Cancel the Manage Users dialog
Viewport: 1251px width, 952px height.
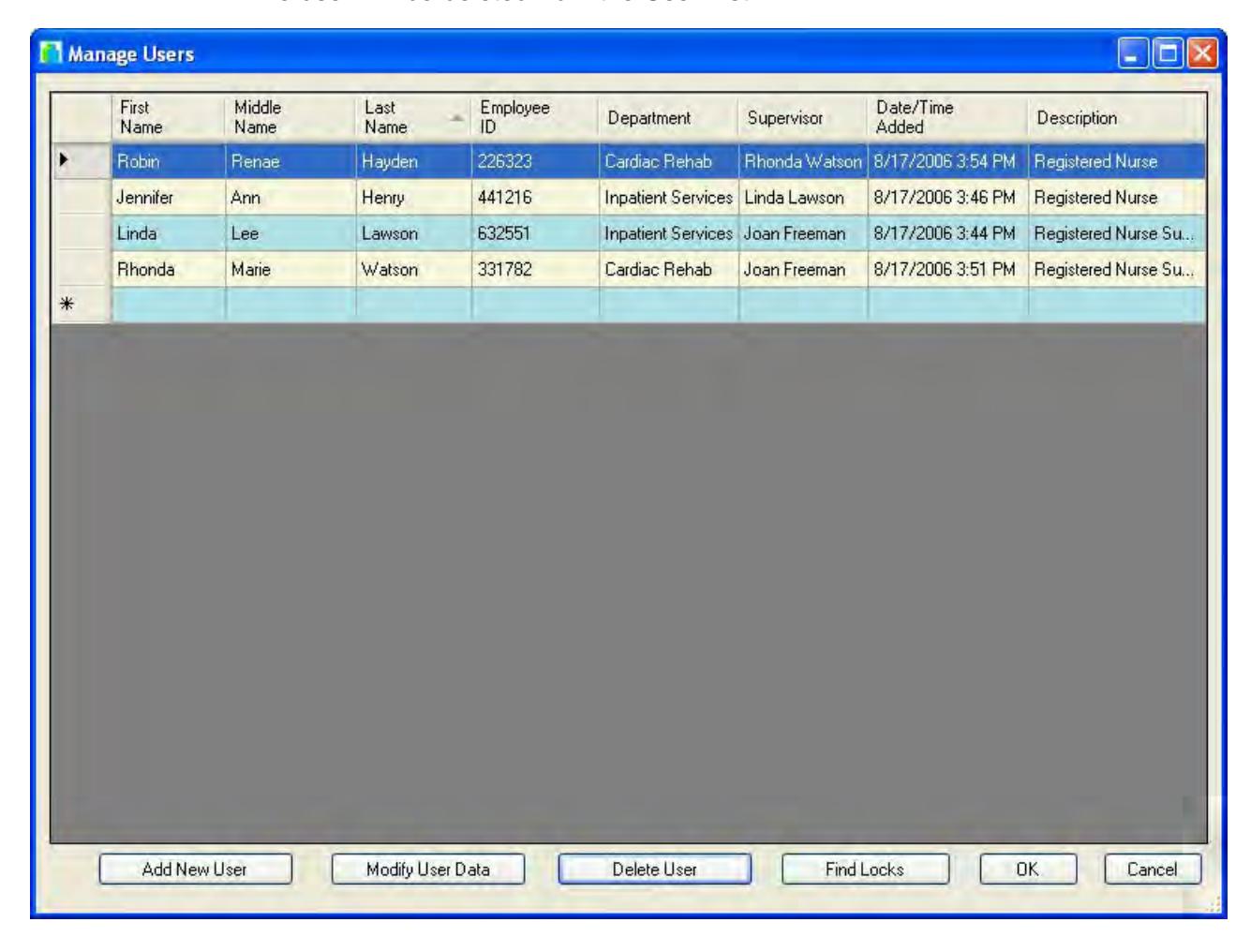[x=1153, y=870]
